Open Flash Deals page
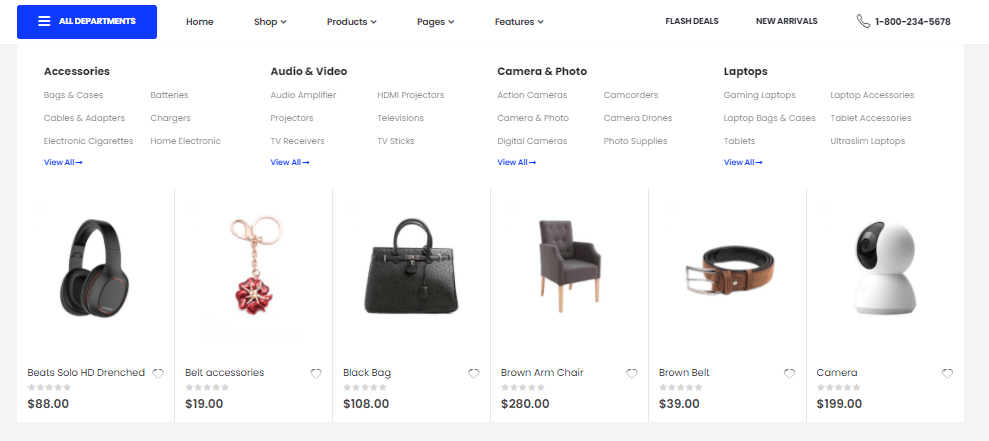The height and width of the screenshot is (441, 989). pyautogui.click(x=692, y=21)
